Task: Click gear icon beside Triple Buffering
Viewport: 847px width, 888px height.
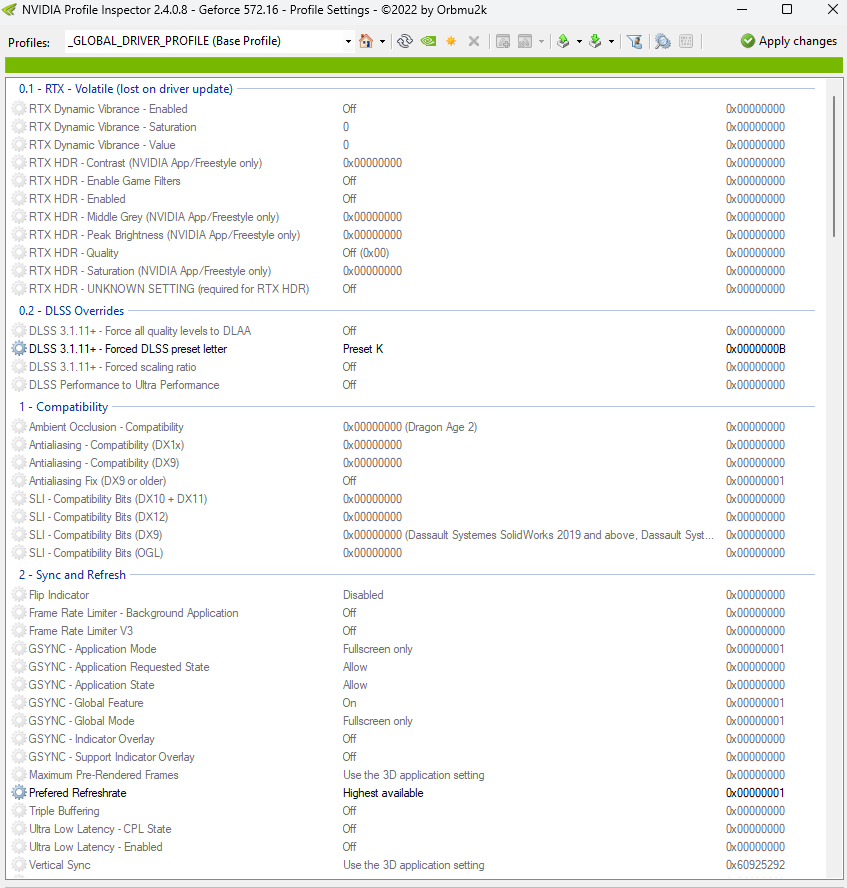Action: pyautogui.click(x=19, y=811)
